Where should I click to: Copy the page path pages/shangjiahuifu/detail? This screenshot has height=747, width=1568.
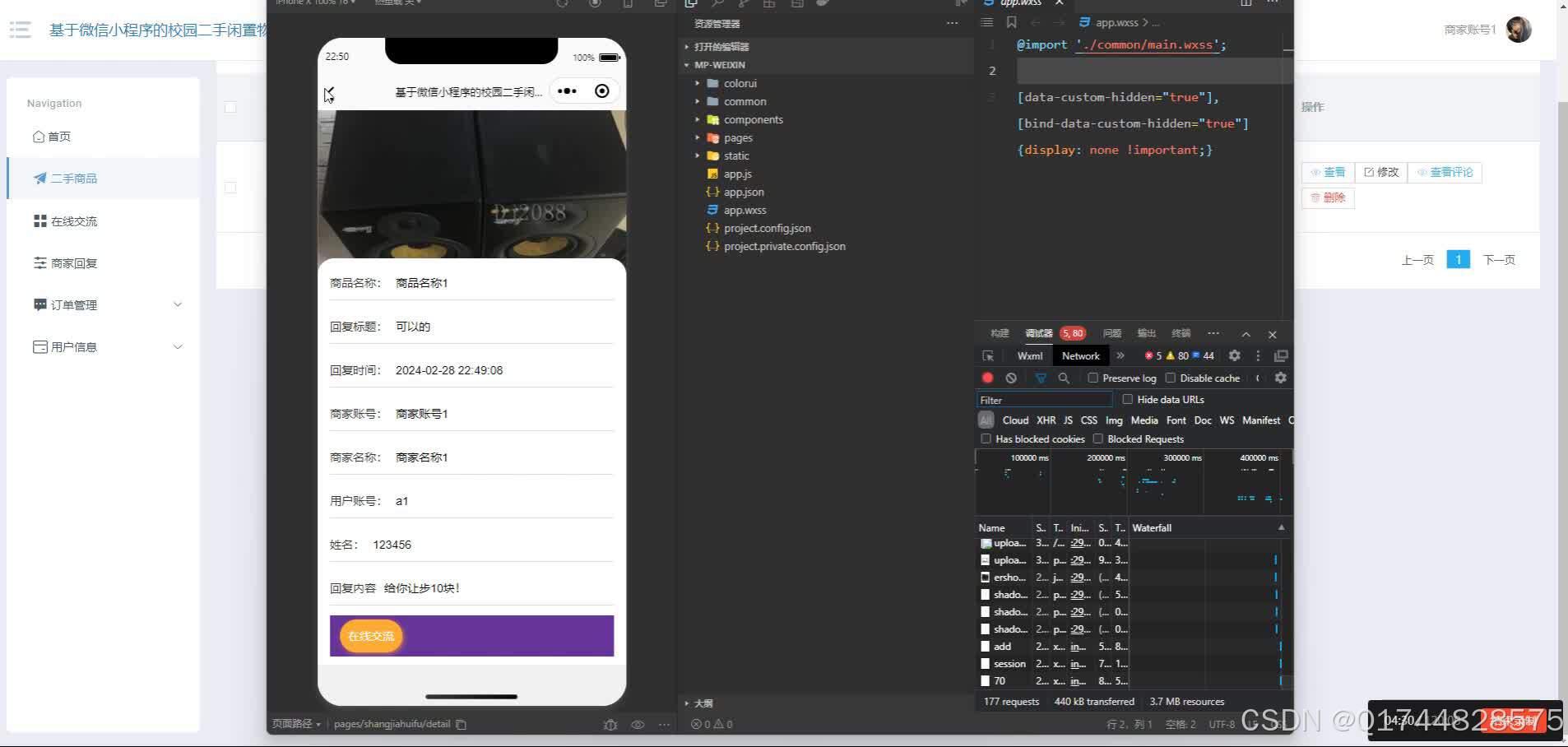[x=462, y=725]
